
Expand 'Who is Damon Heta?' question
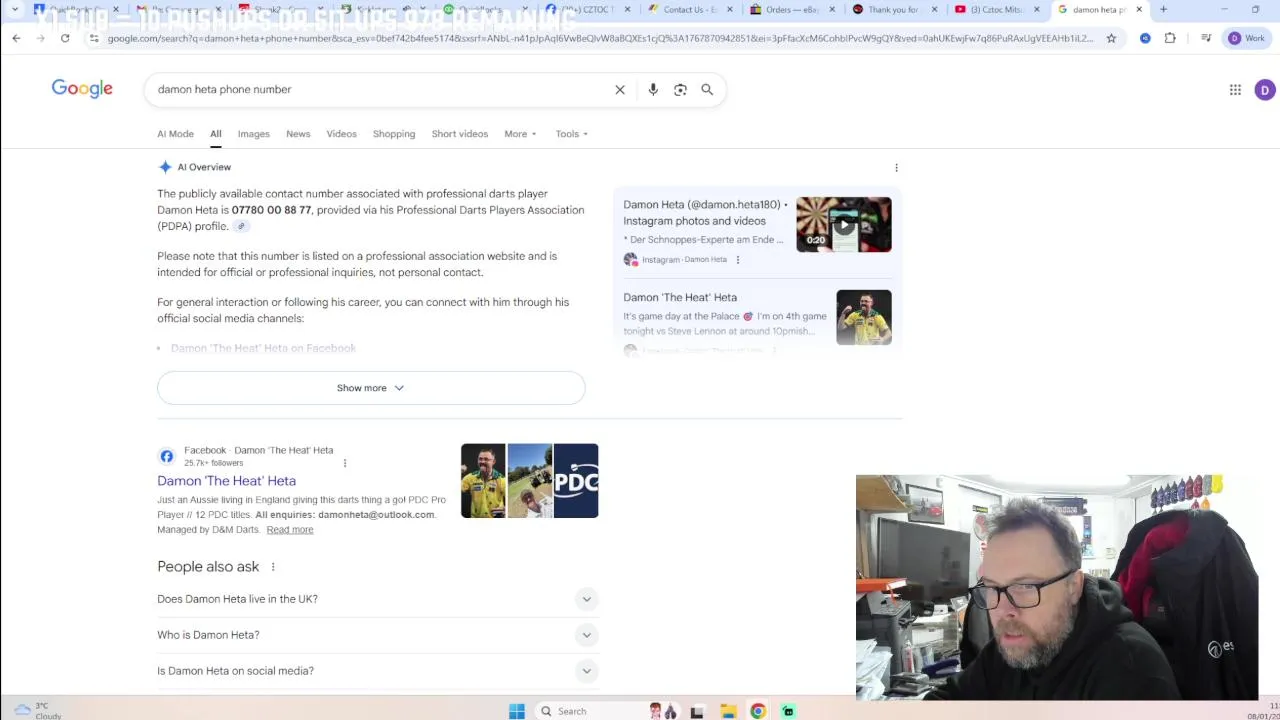[377, 635]
